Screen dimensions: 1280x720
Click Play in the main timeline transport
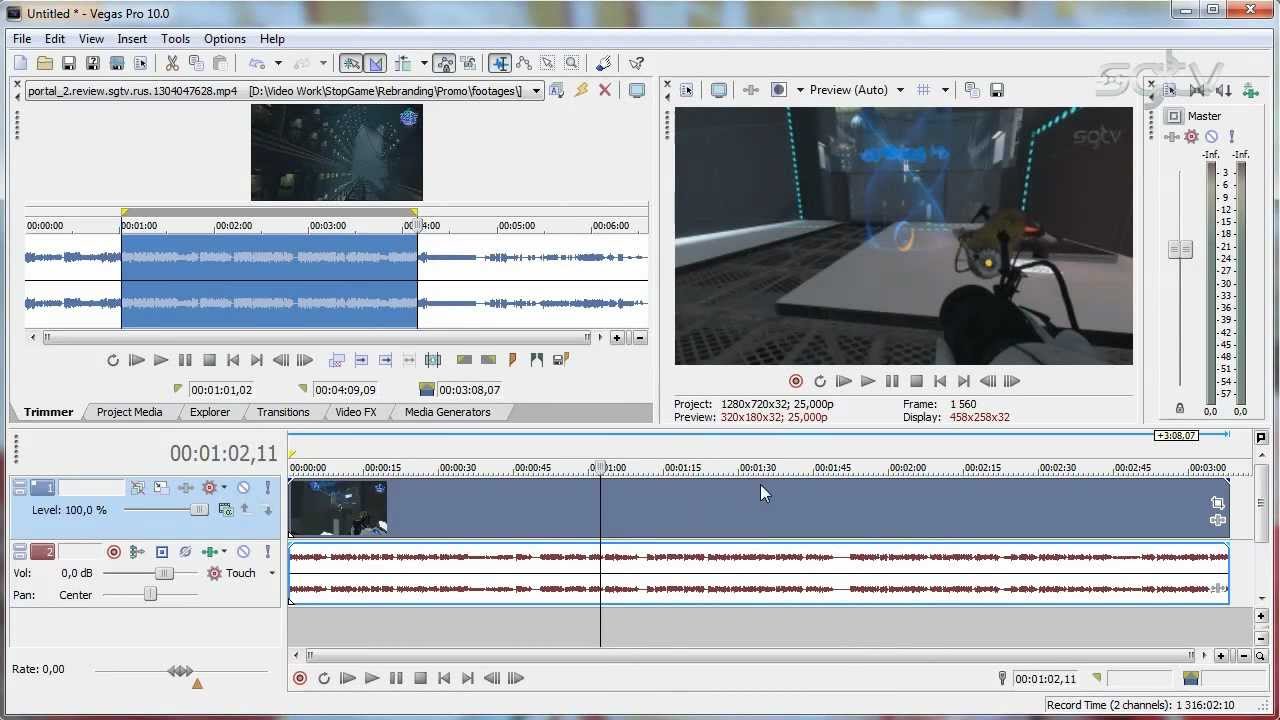tap(372, 678)
